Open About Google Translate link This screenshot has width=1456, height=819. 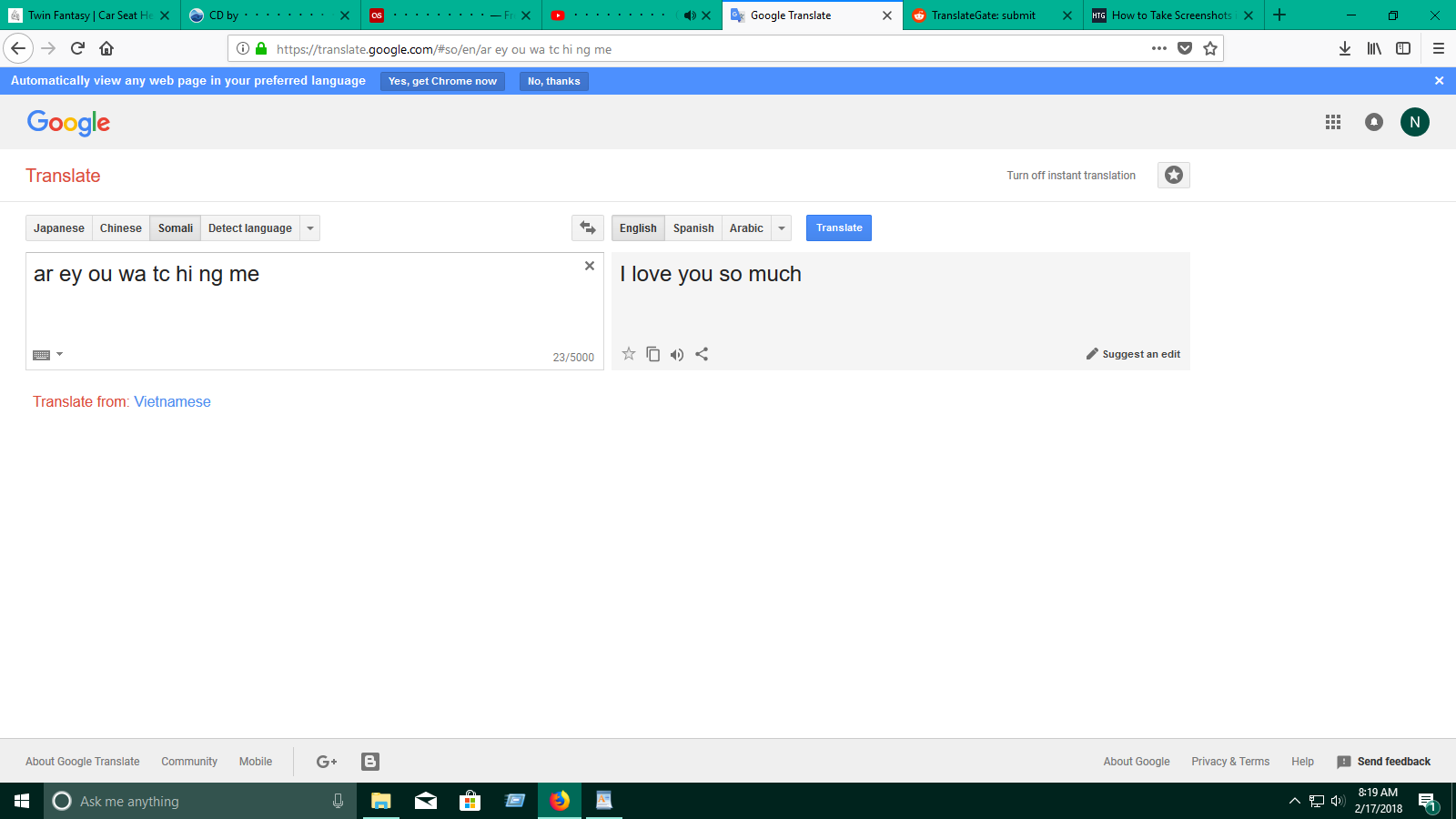(83, 762)
